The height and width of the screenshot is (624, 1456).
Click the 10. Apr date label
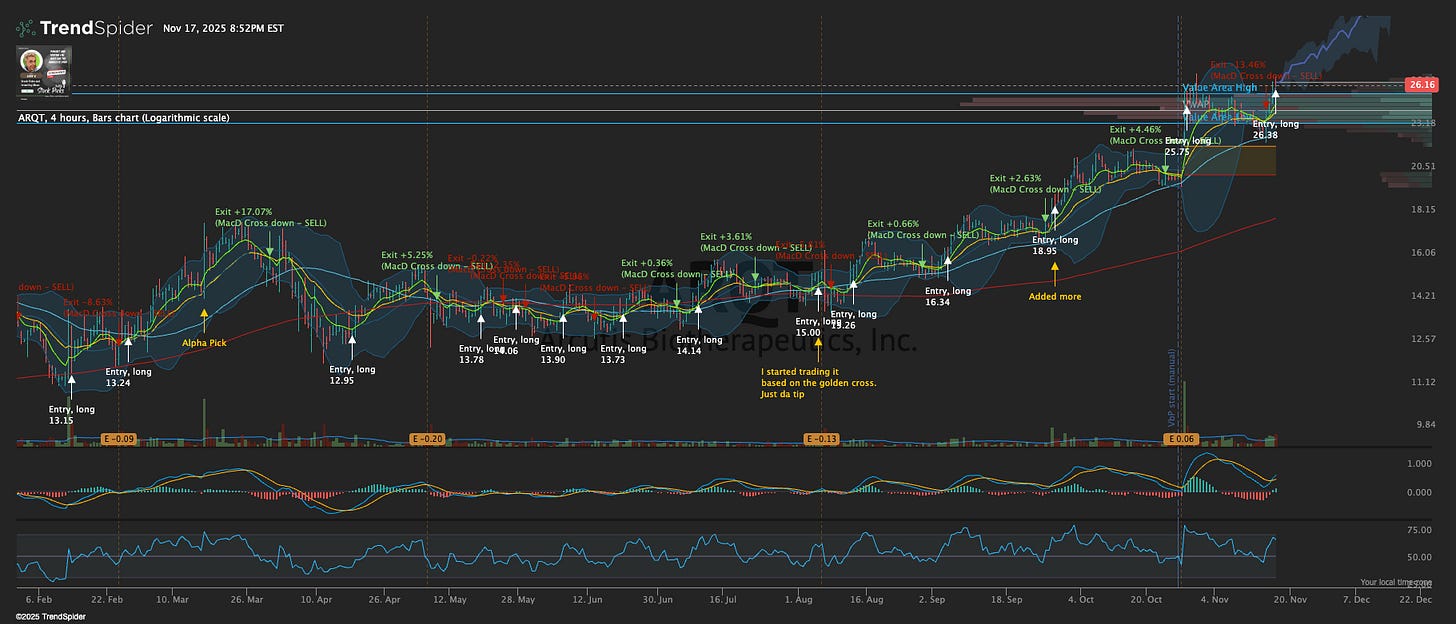(315, 599)
